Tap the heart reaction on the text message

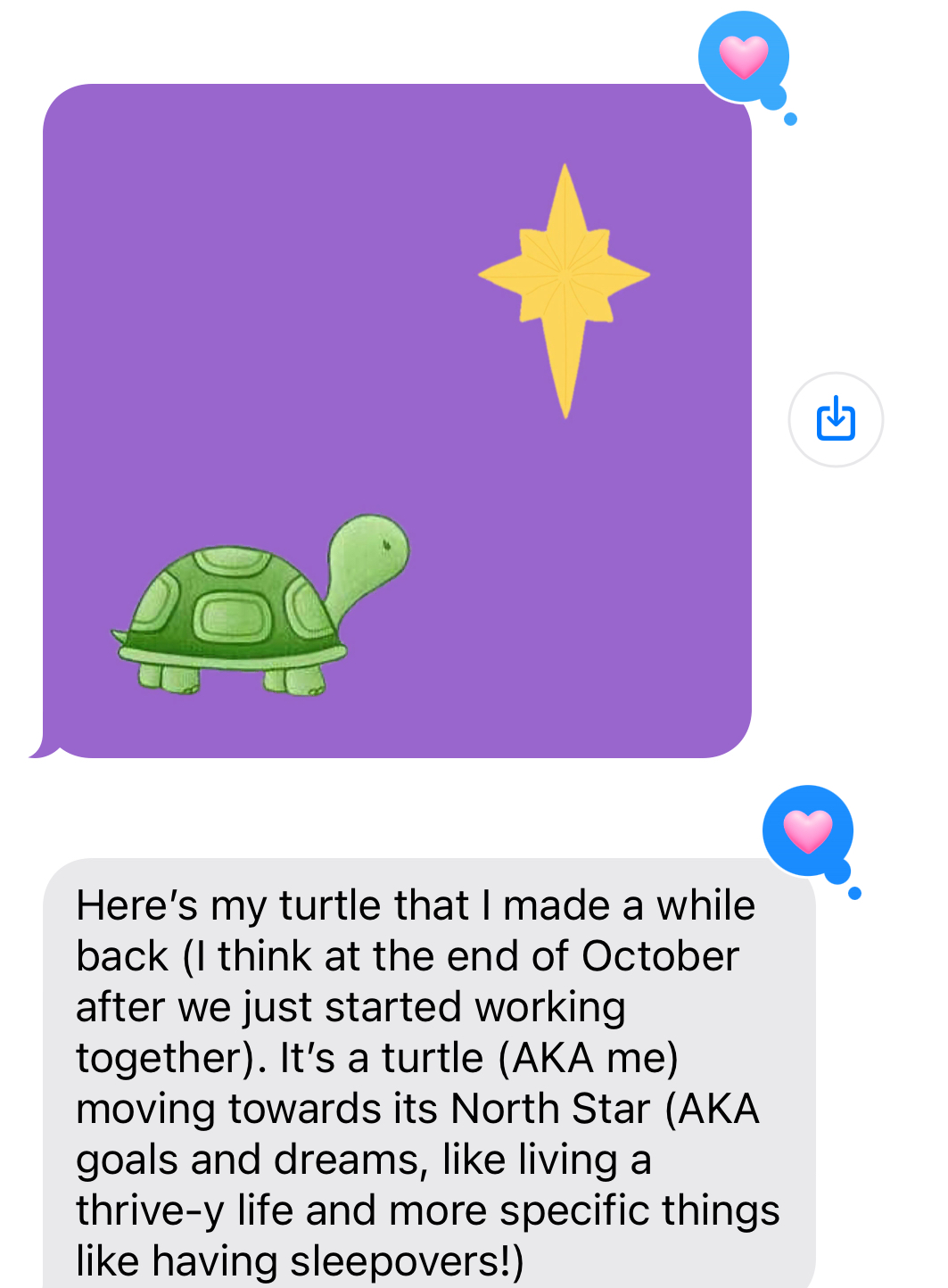click(807, 831)
